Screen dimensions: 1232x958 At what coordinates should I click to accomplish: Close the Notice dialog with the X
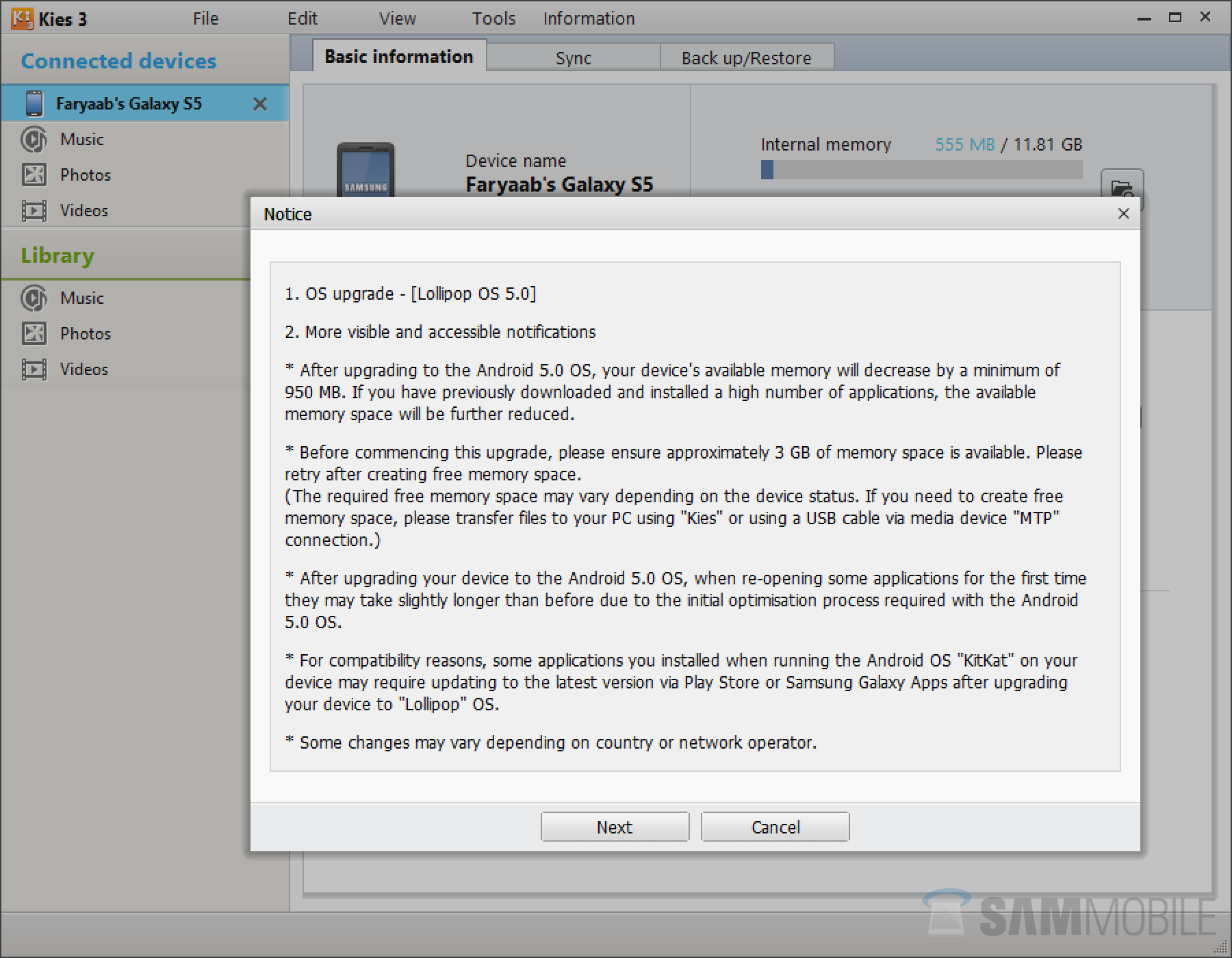click(1123, 213)
